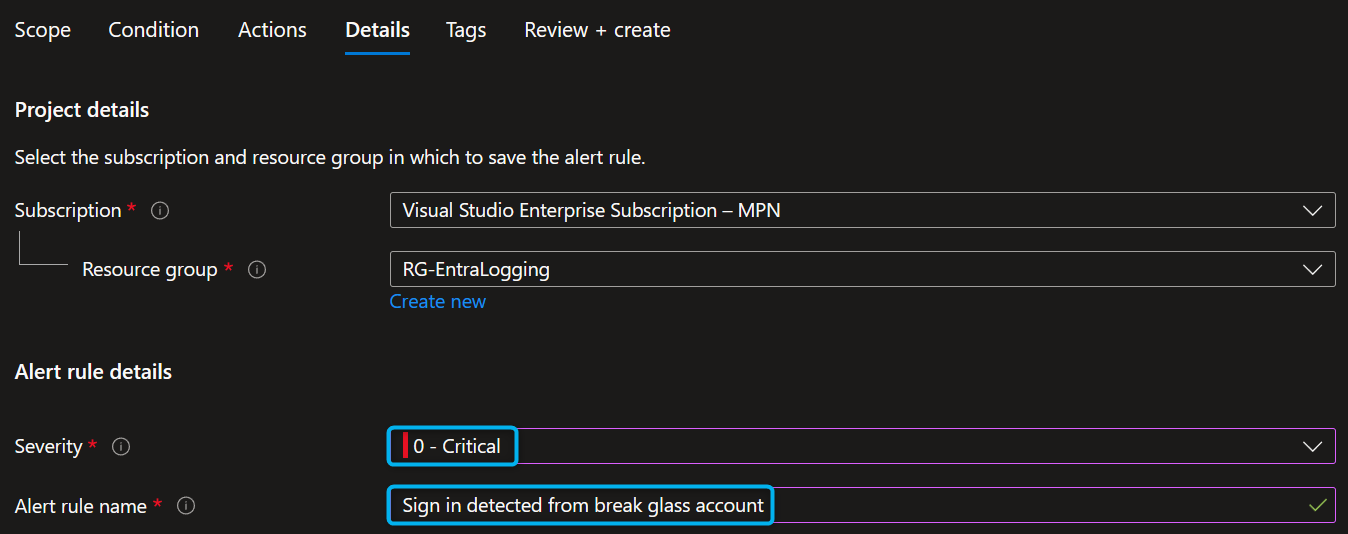Open the Actions tab
This screenshot has height=534, width=1348.
point(272,30)
